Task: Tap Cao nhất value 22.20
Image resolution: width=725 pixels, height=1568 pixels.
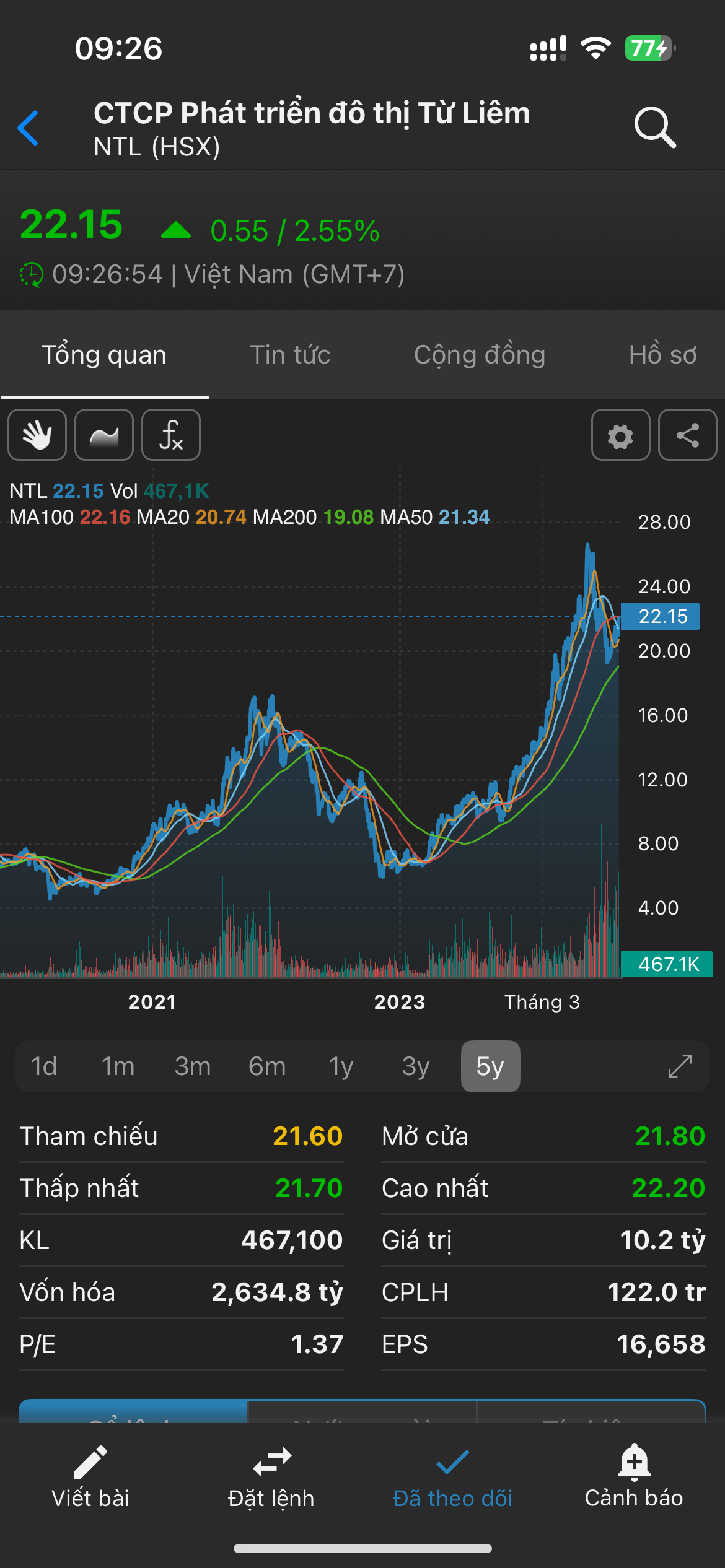Action: 669,1188
